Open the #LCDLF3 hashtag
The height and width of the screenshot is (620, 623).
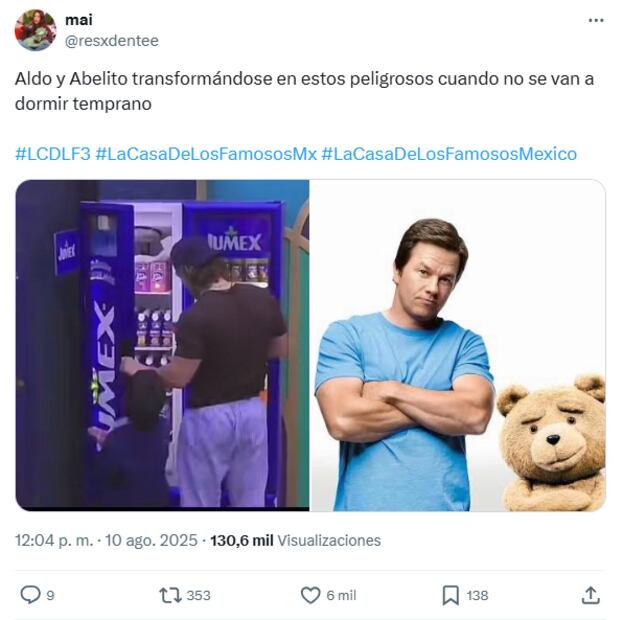pos(53,154)
